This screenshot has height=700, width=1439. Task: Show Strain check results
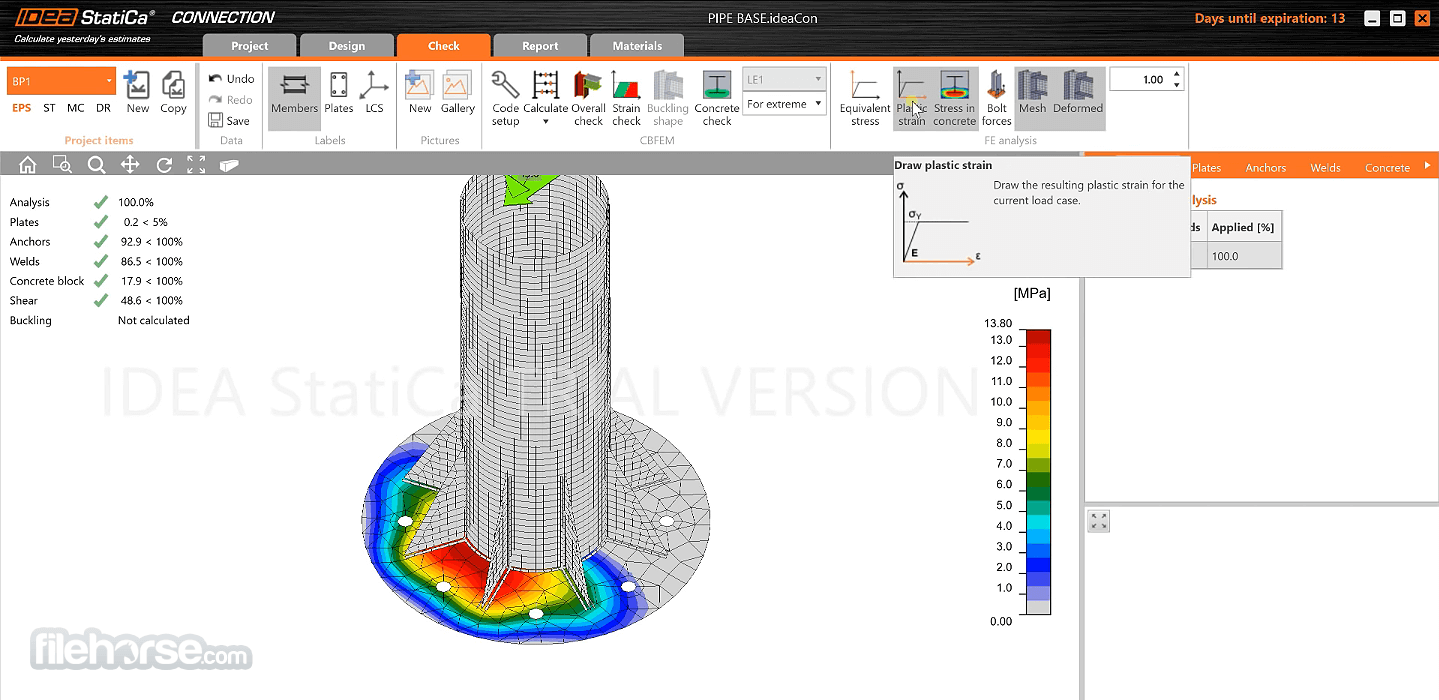tap(626, 98)
